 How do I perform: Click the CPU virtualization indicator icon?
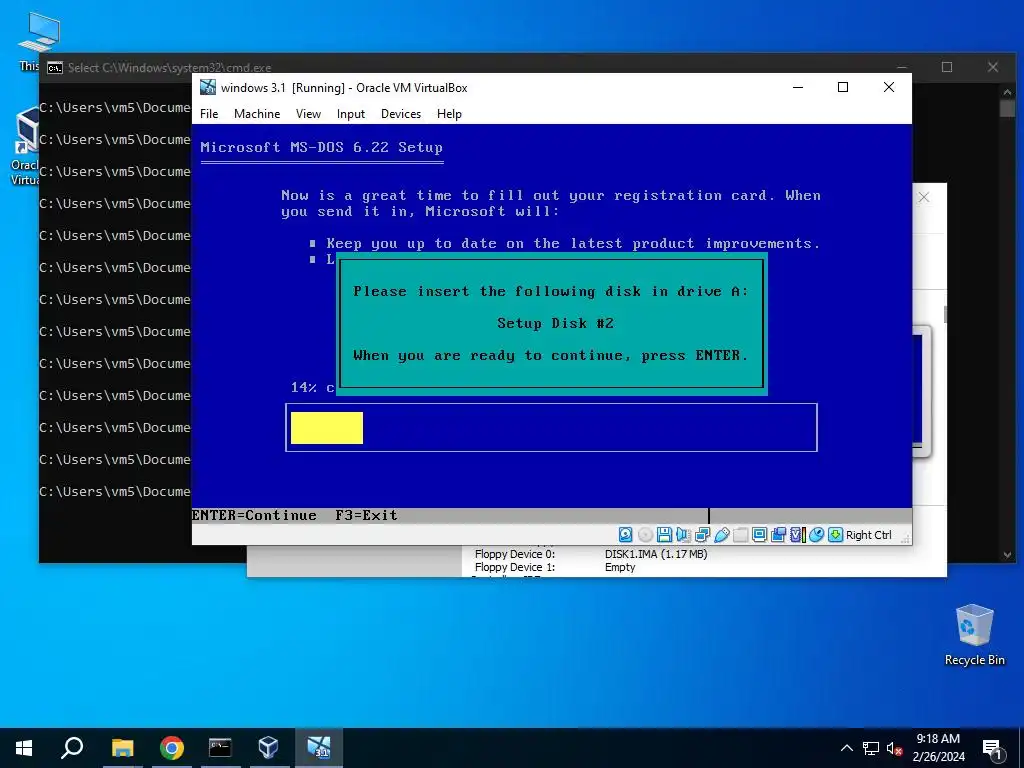[x=797, y=535]
